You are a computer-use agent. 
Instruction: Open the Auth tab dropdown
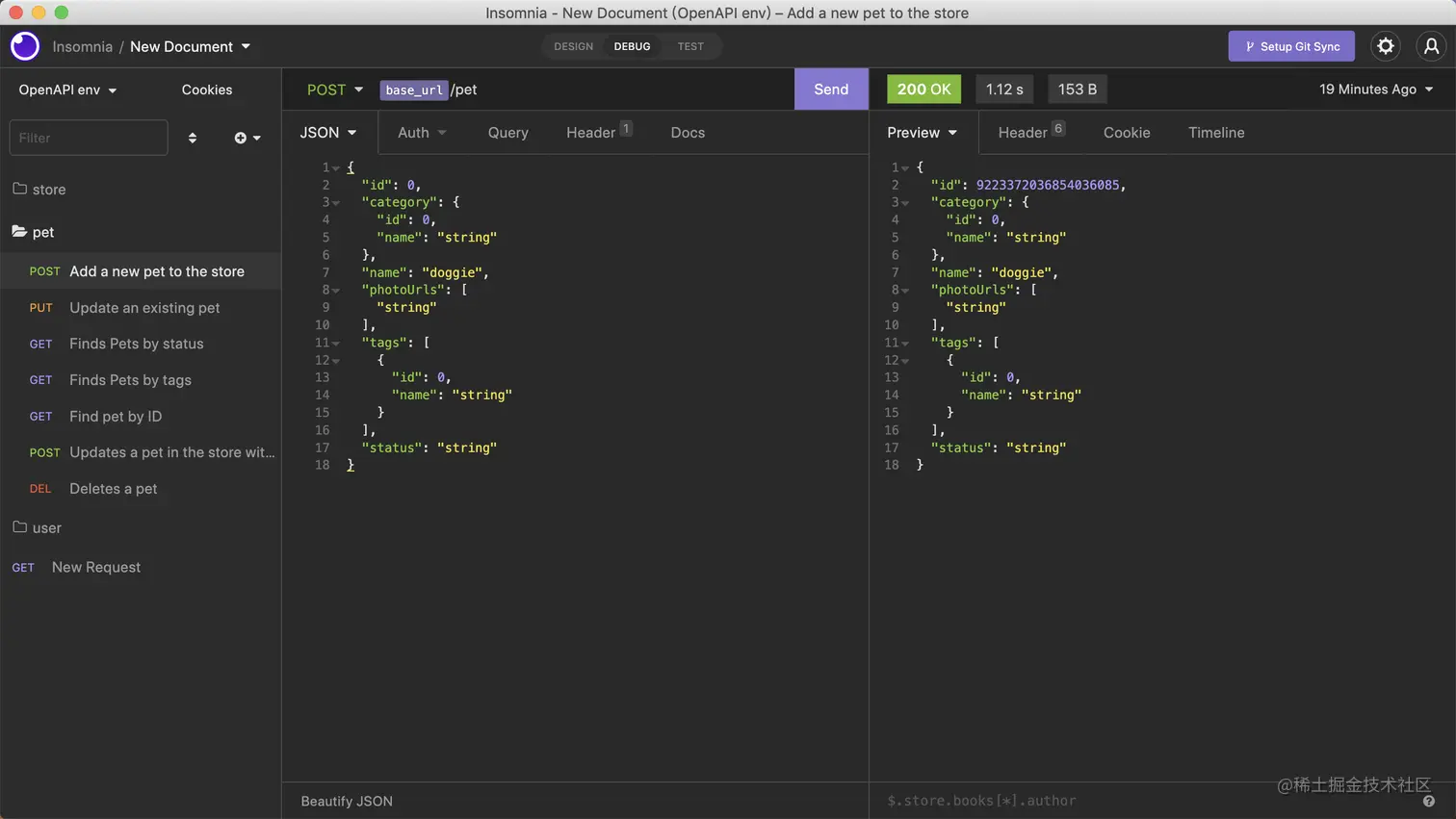pyautogui.click(x=422, y=133)
